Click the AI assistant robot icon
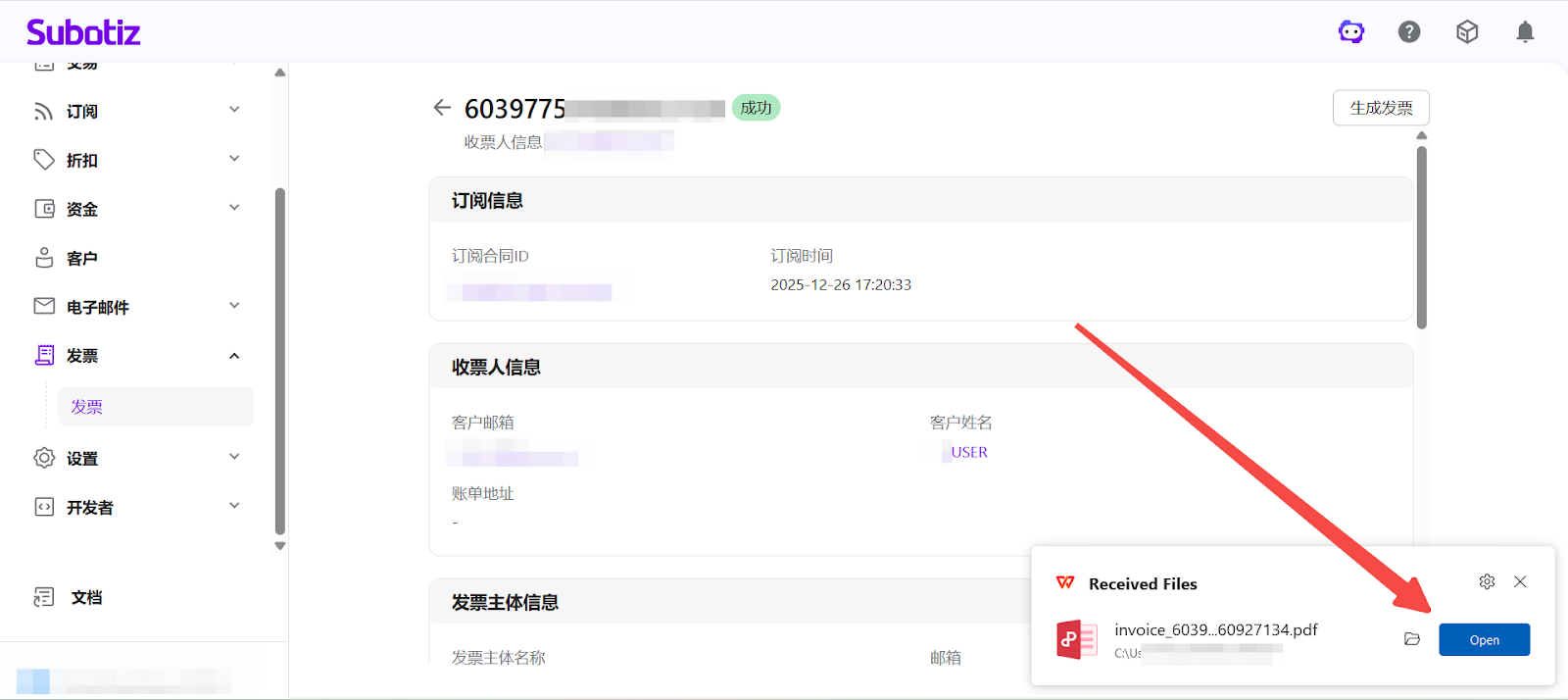The width and height of the screenshot is (1568, 700). coord(1351,32)
